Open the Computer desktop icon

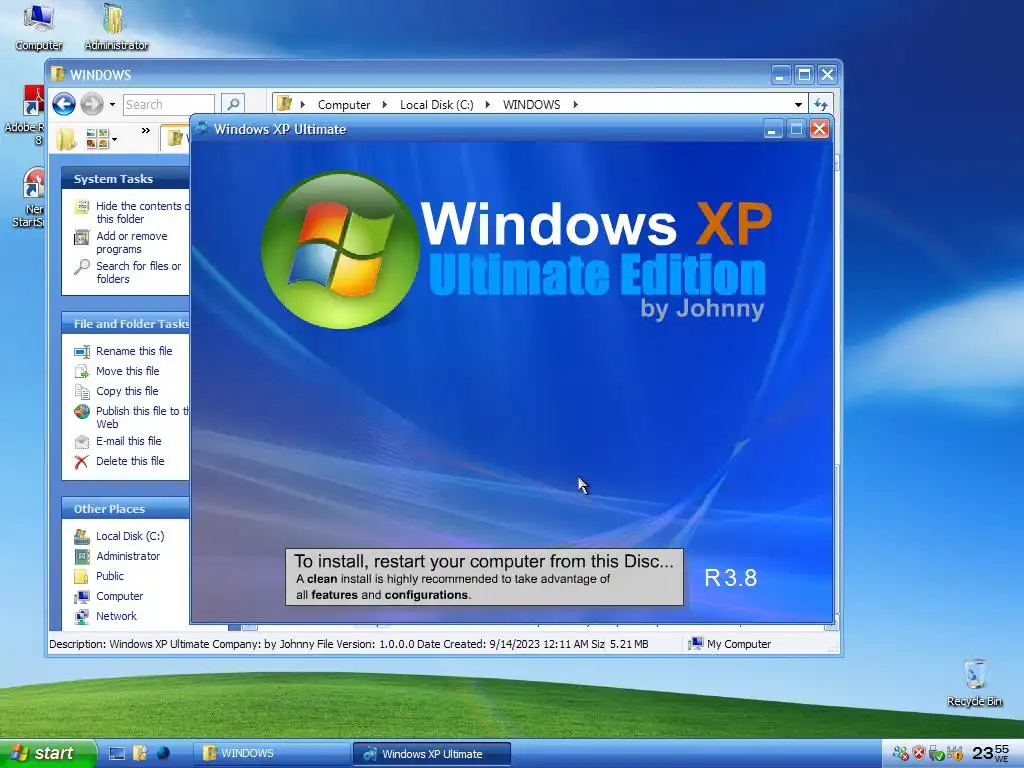[39, 27]
